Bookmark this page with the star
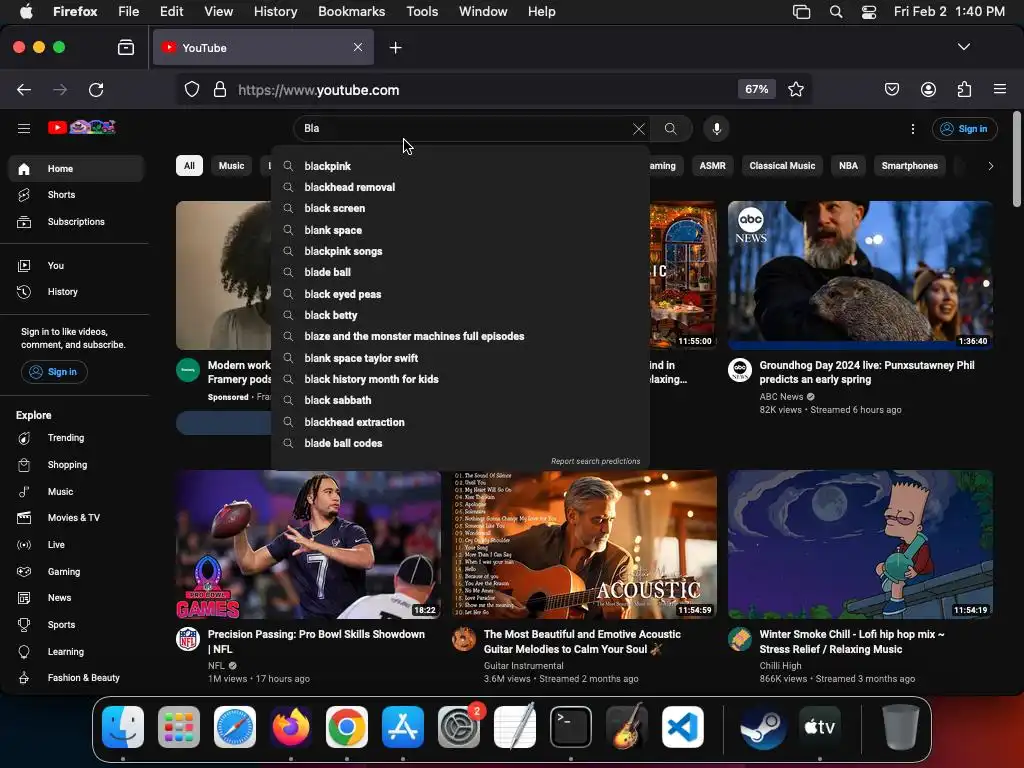1024x768 pixels. [795, 89]
